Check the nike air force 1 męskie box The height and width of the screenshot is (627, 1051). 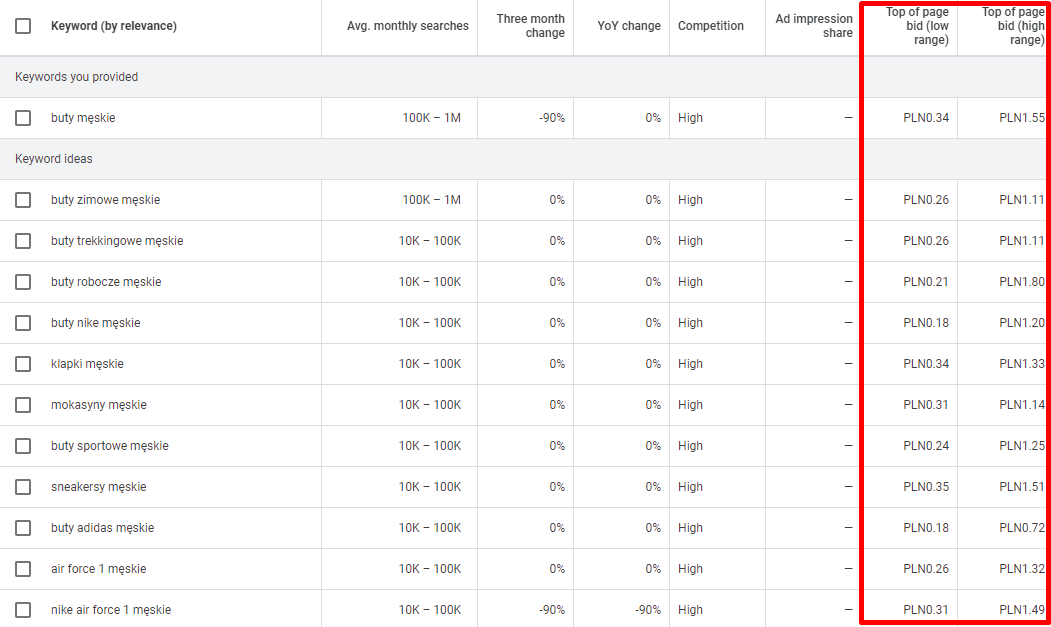(x=23, y=610)
